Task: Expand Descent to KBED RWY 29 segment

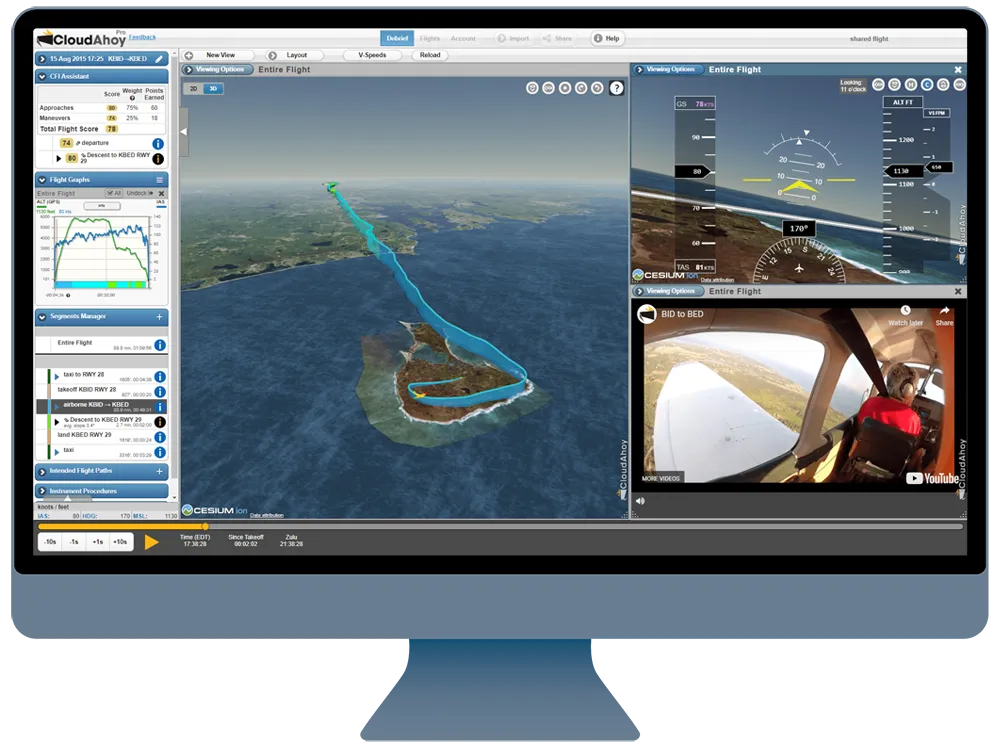Action: point(57,422)
